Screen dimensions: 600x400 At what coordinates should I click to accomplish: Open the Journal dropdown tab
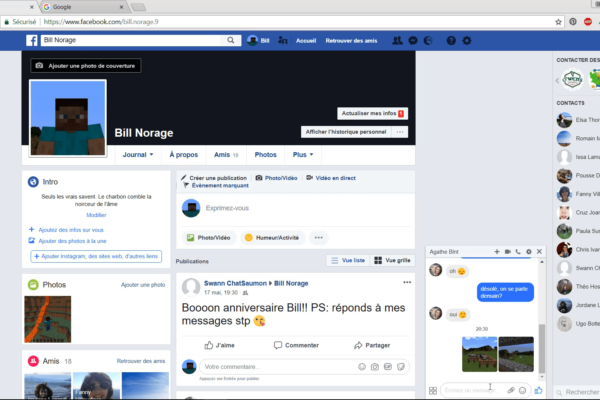coord(138,155)
